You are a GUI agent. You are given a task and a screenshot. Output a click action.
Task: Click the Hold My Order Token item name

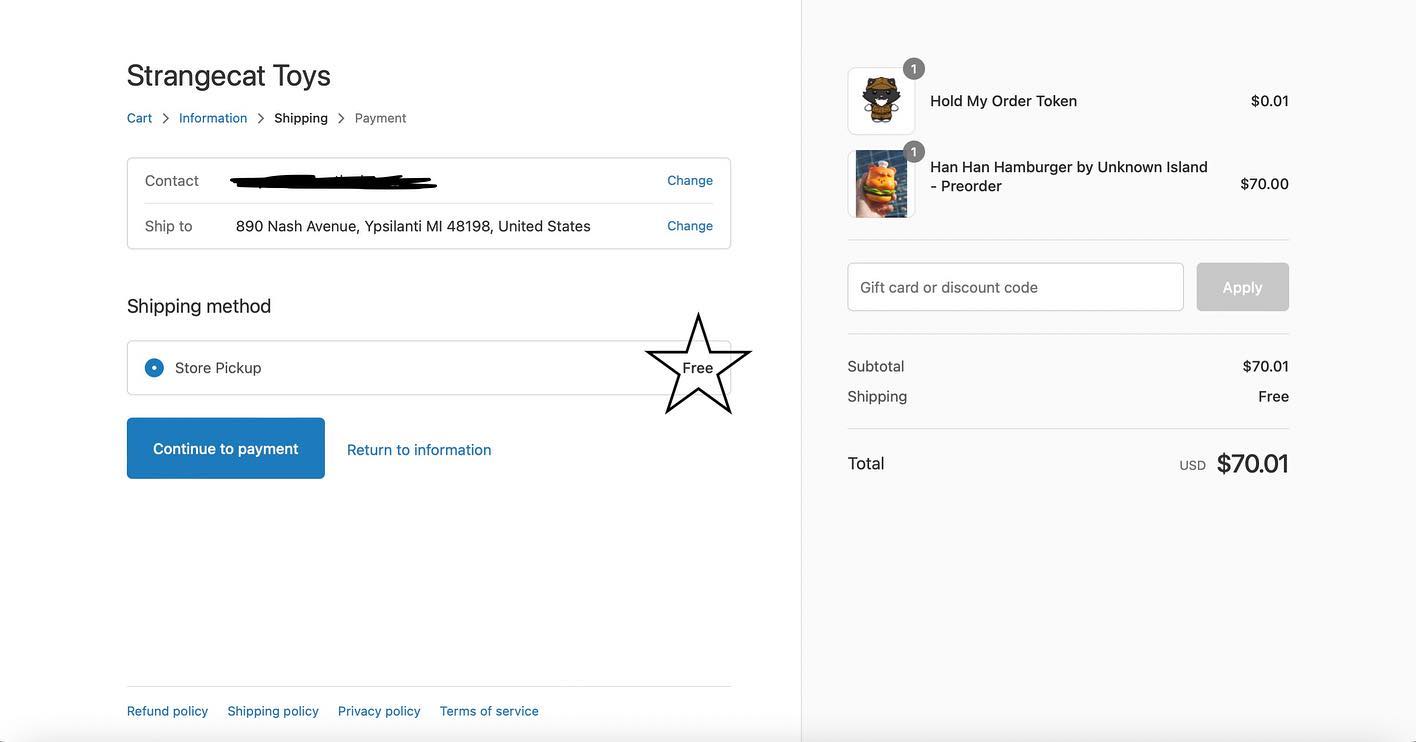tap(1004, 101)
